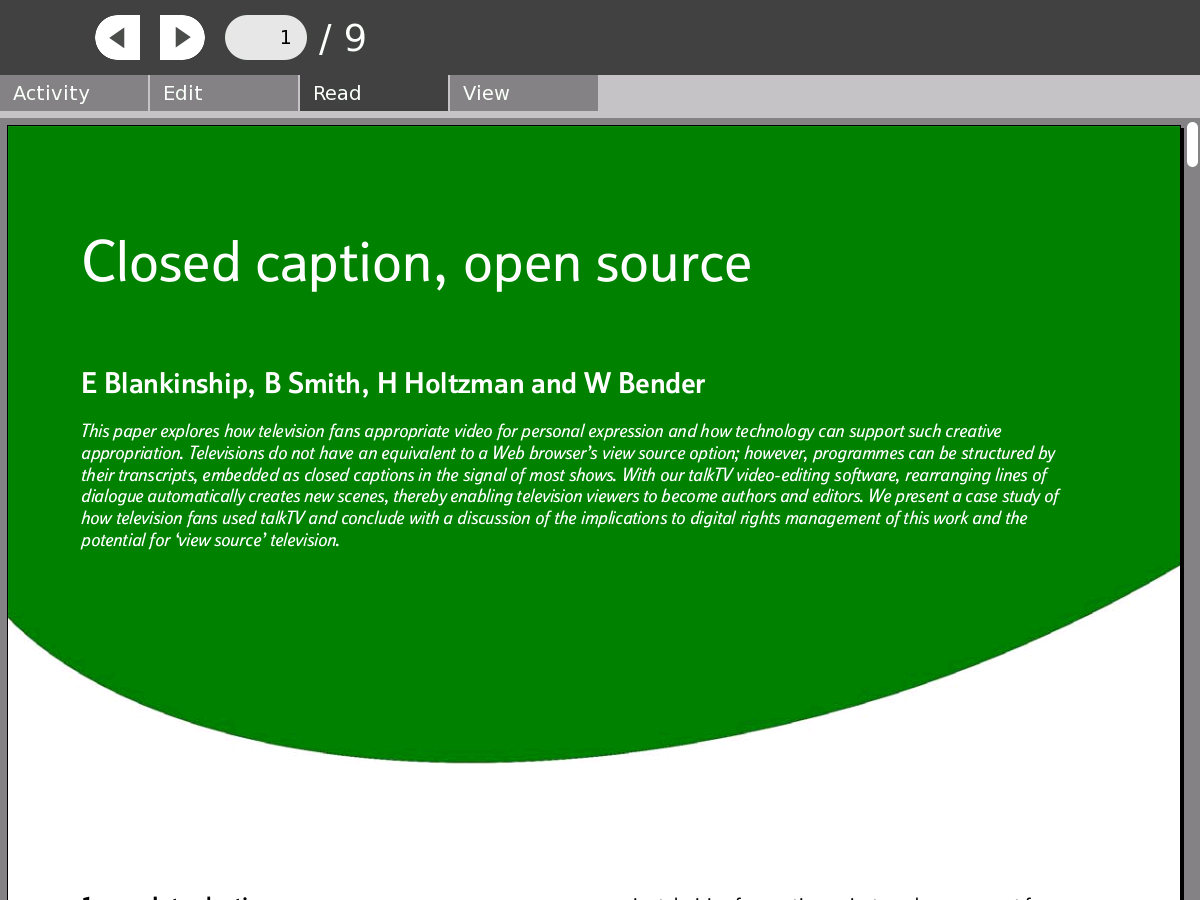
Task: Click the vertical scrollbar handle at top right
Action: (1192, 144)
